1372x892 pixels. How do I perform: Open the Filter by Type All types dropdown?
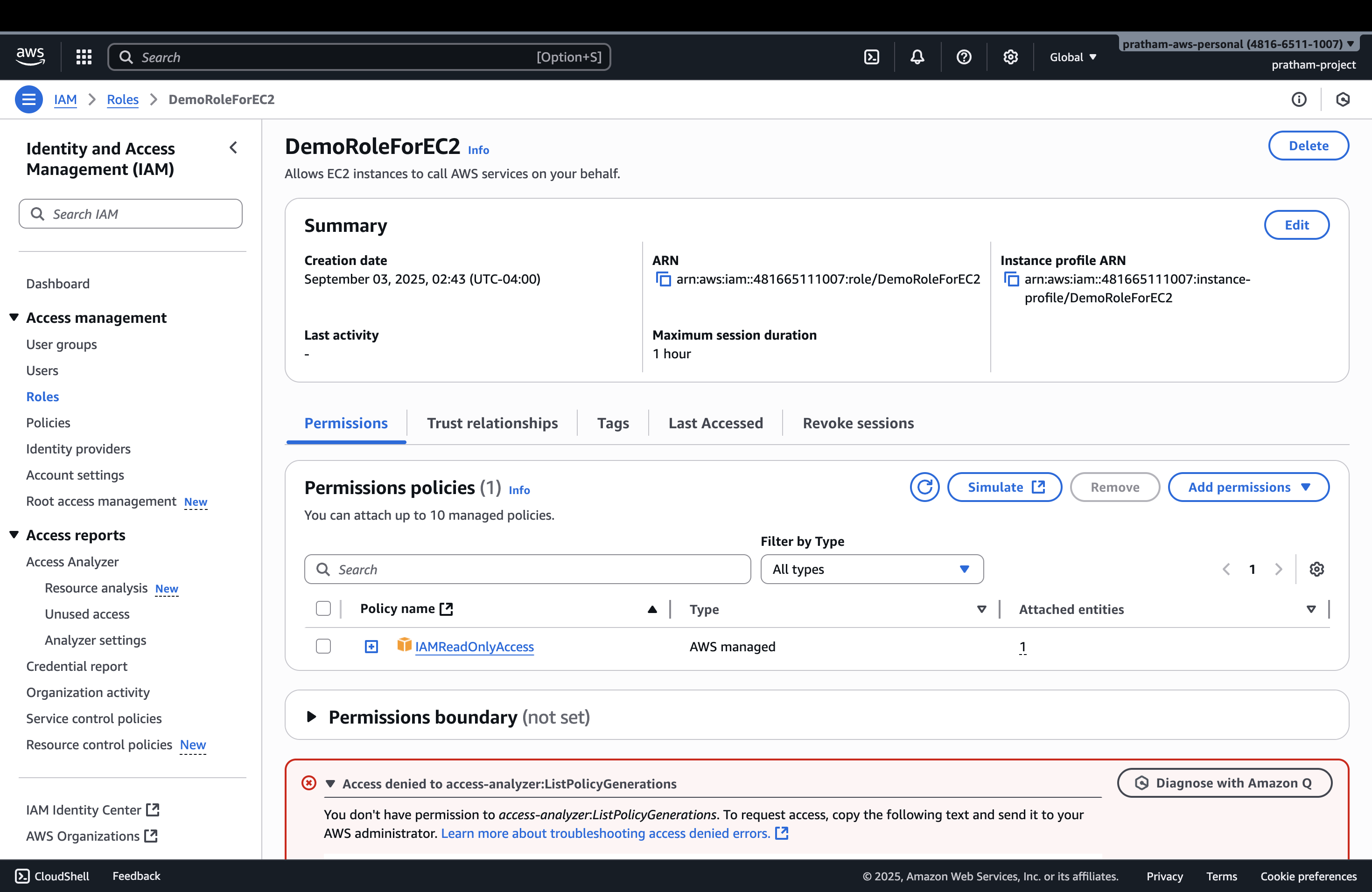pyautogui.click(x=872, y=569)
